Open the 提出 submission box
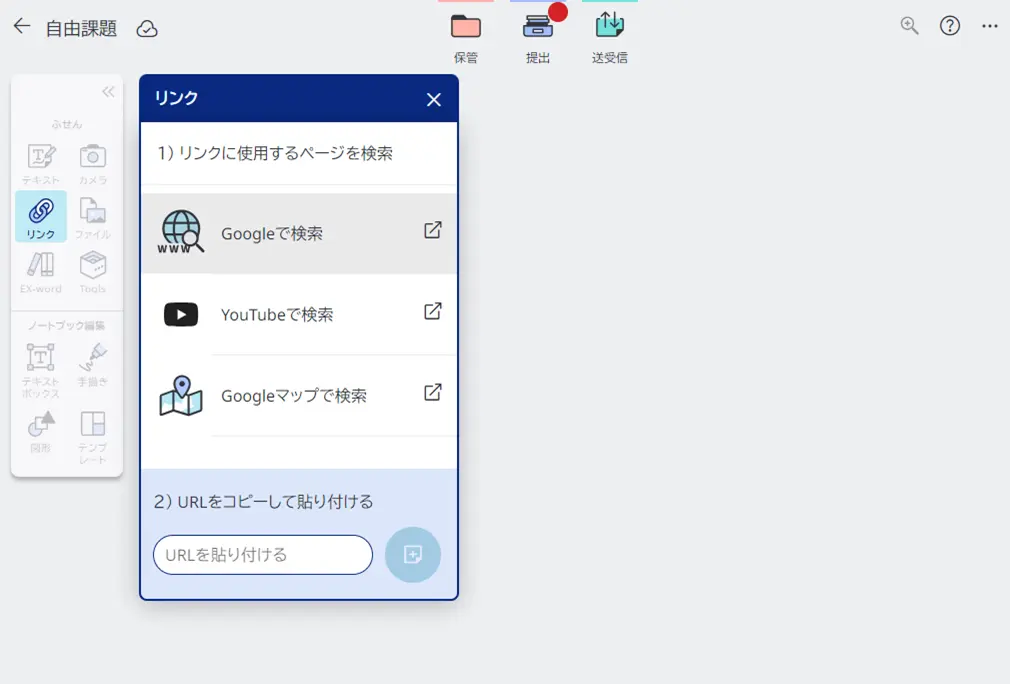Screen dimensions: 1010x684 (537, 30)
